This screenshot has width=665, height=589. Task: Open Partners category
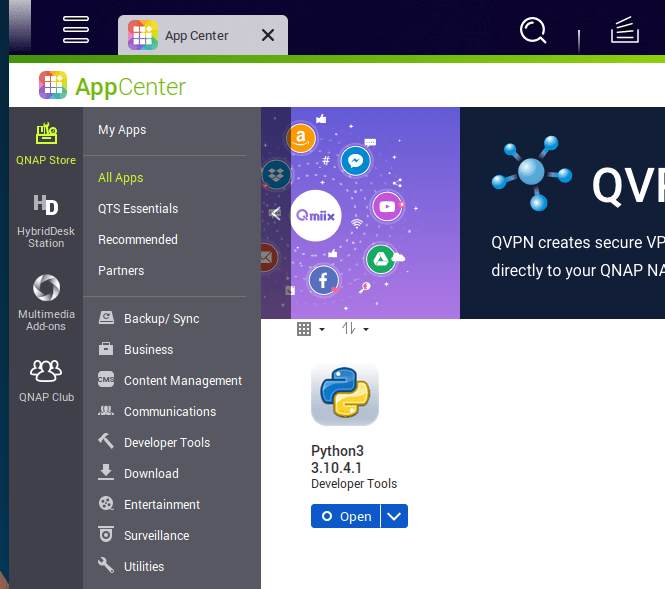click(x=121, y=271)
